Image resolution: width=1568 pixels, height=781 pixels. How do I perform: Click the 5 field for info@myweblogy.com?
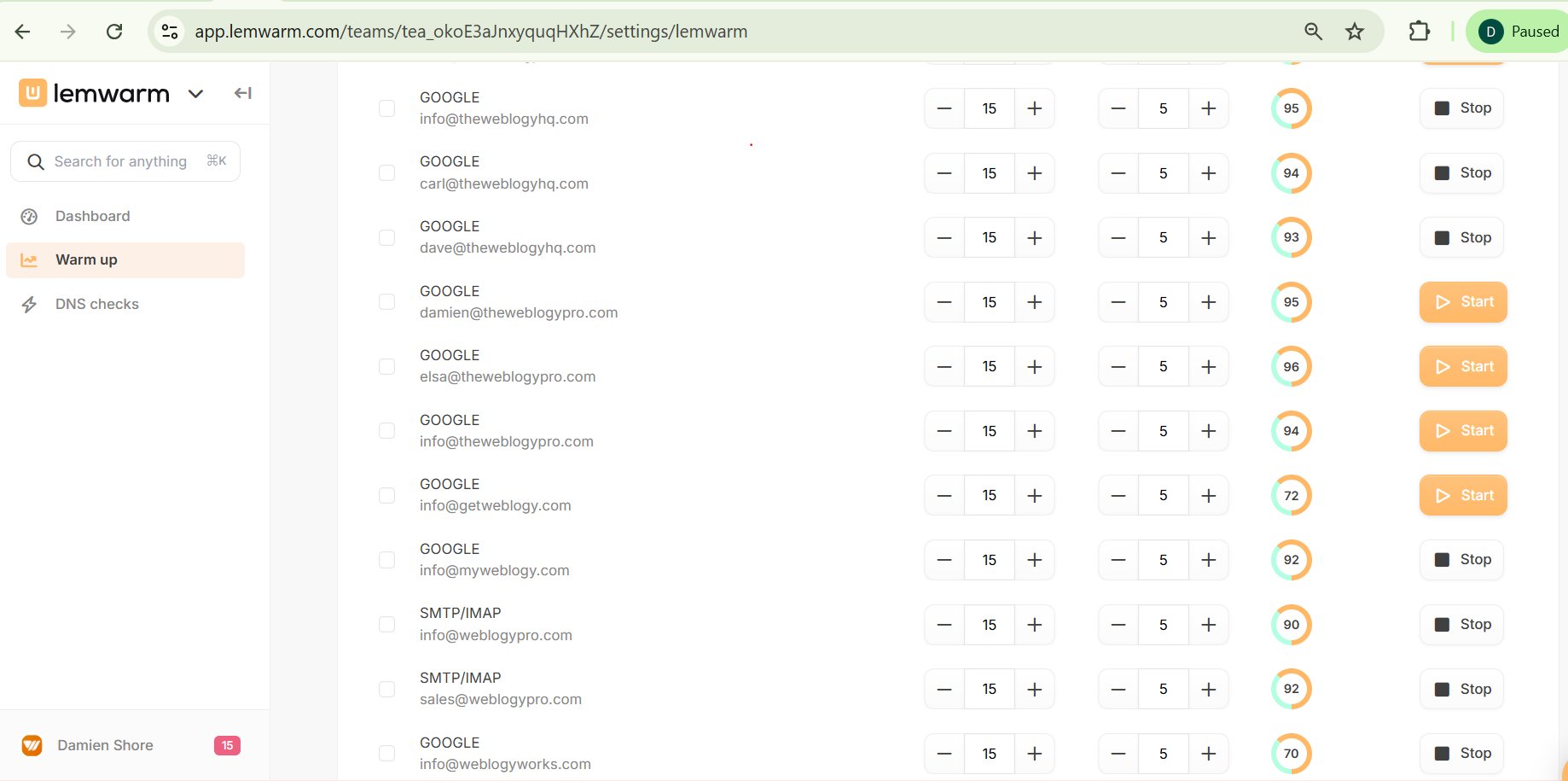click(x=1164, y=560)
